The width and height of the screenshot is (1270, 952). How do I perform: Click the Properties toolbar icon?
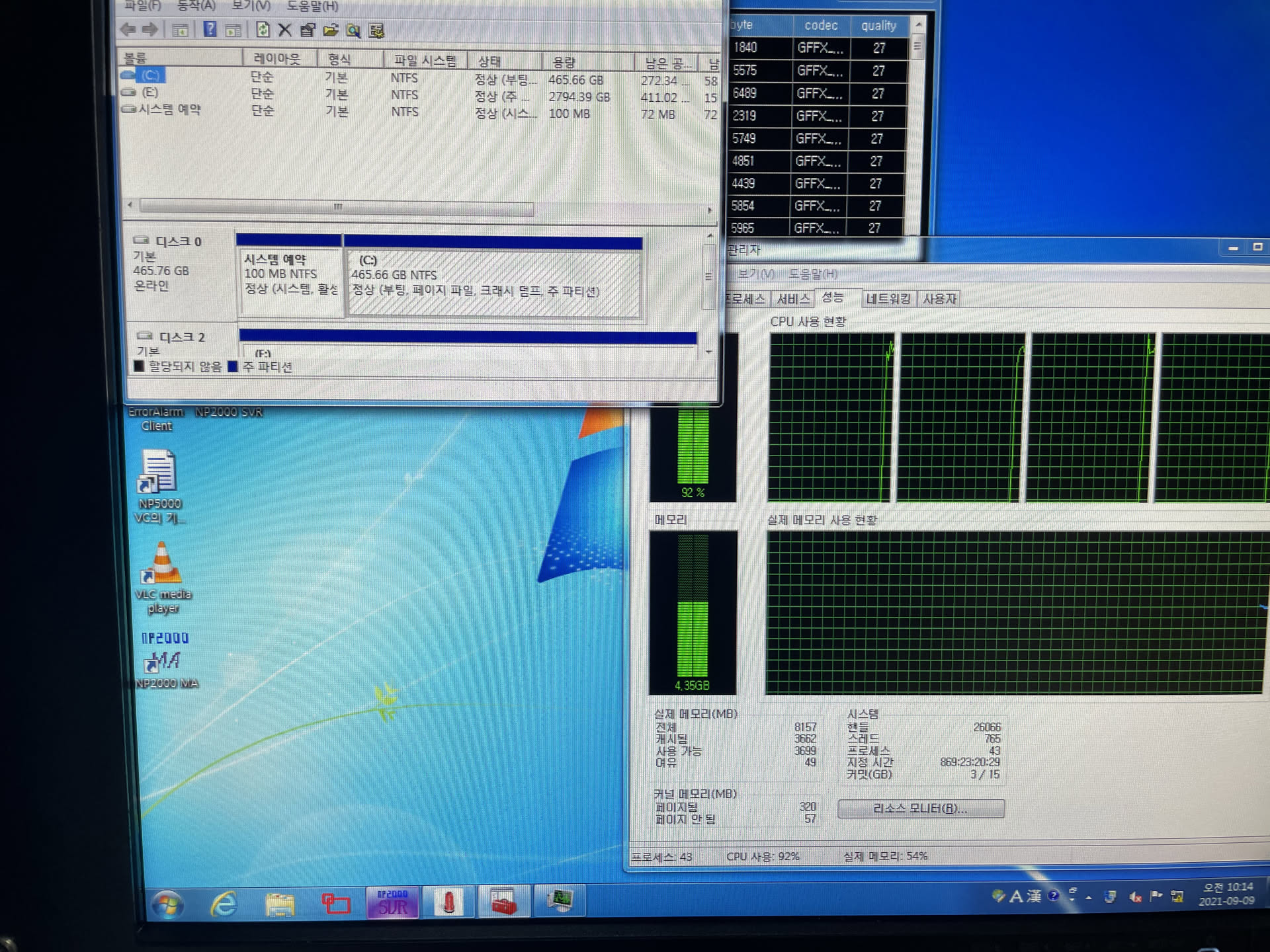(308, 30)
